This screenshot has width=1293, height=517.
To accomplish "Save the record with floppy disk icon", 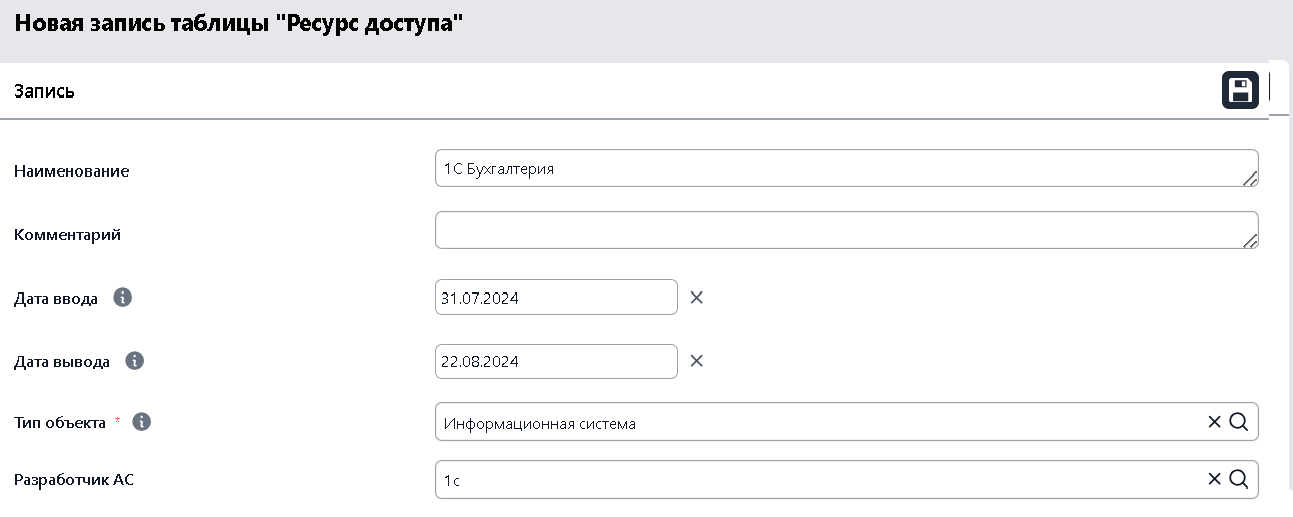I will pos(1240,90).
